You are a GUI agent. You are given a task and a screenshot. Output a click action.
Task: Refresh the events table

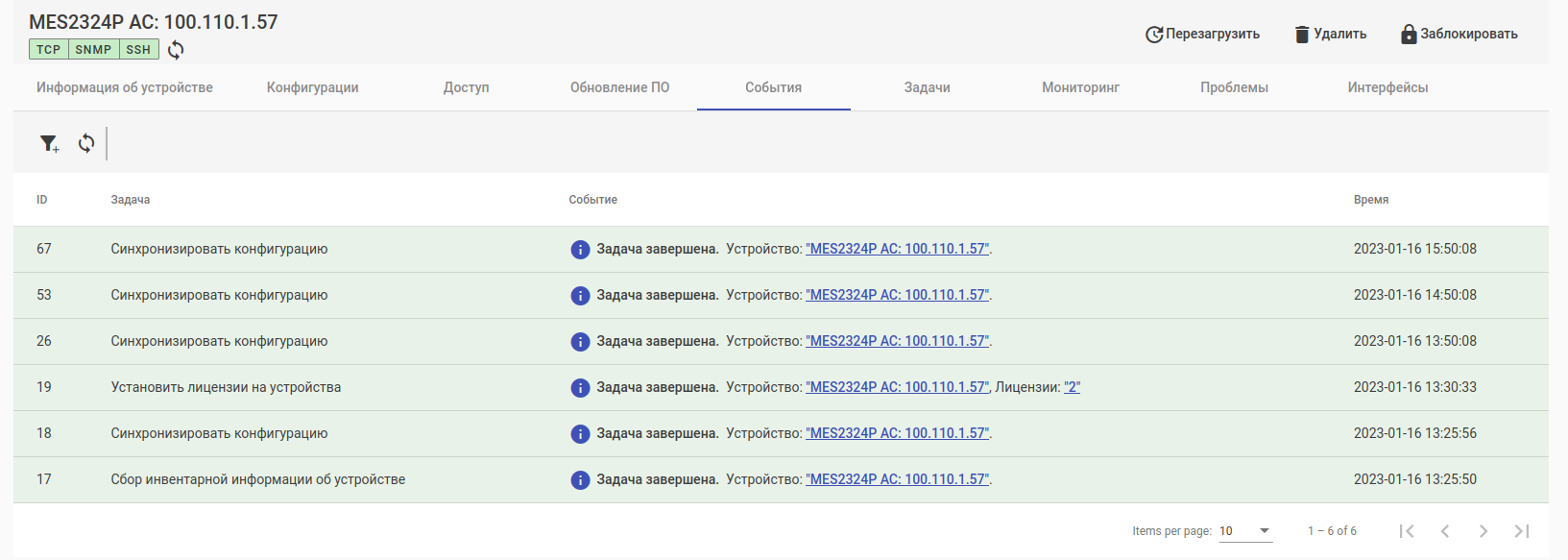[86, 143]
